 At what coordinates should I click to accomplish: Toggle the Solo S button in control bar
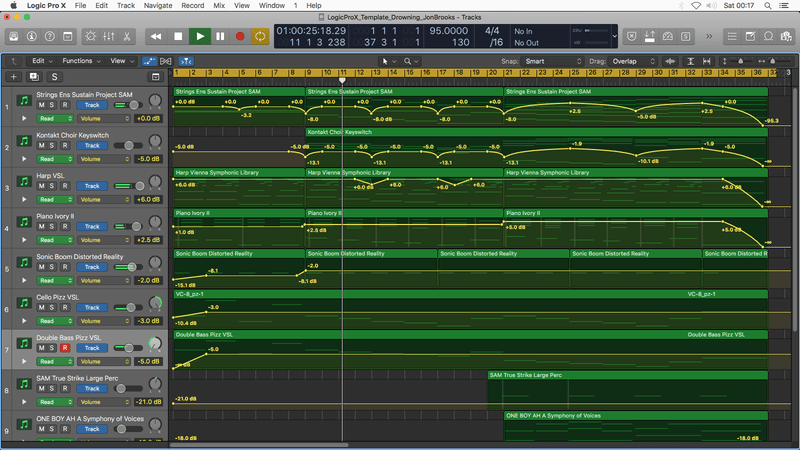(x=686, y=36)
